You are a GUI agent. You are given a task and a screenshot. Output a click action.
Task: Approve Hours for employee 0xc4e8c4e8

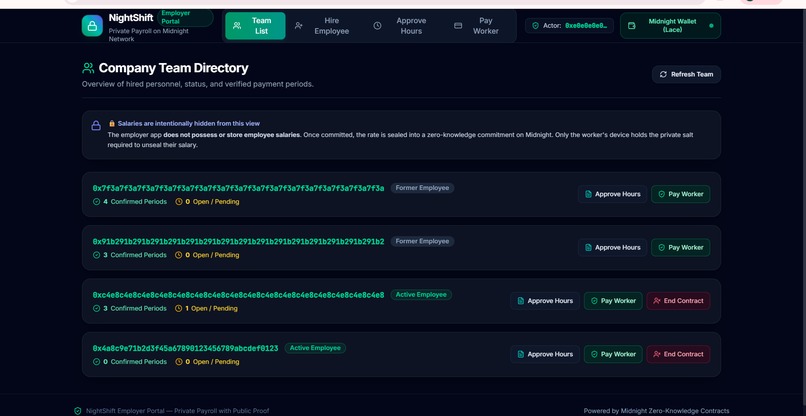tap(545, 301)
